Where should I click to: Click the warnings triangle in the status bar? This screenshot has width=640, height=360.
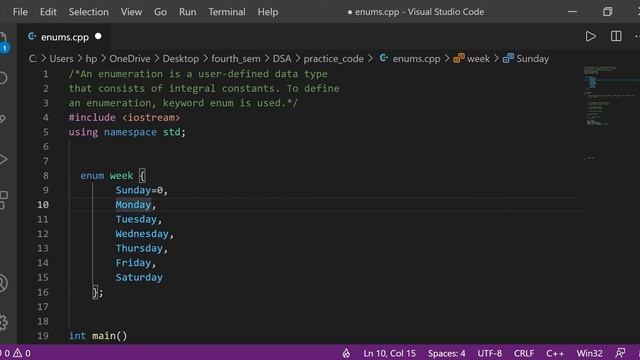(18, 353)
